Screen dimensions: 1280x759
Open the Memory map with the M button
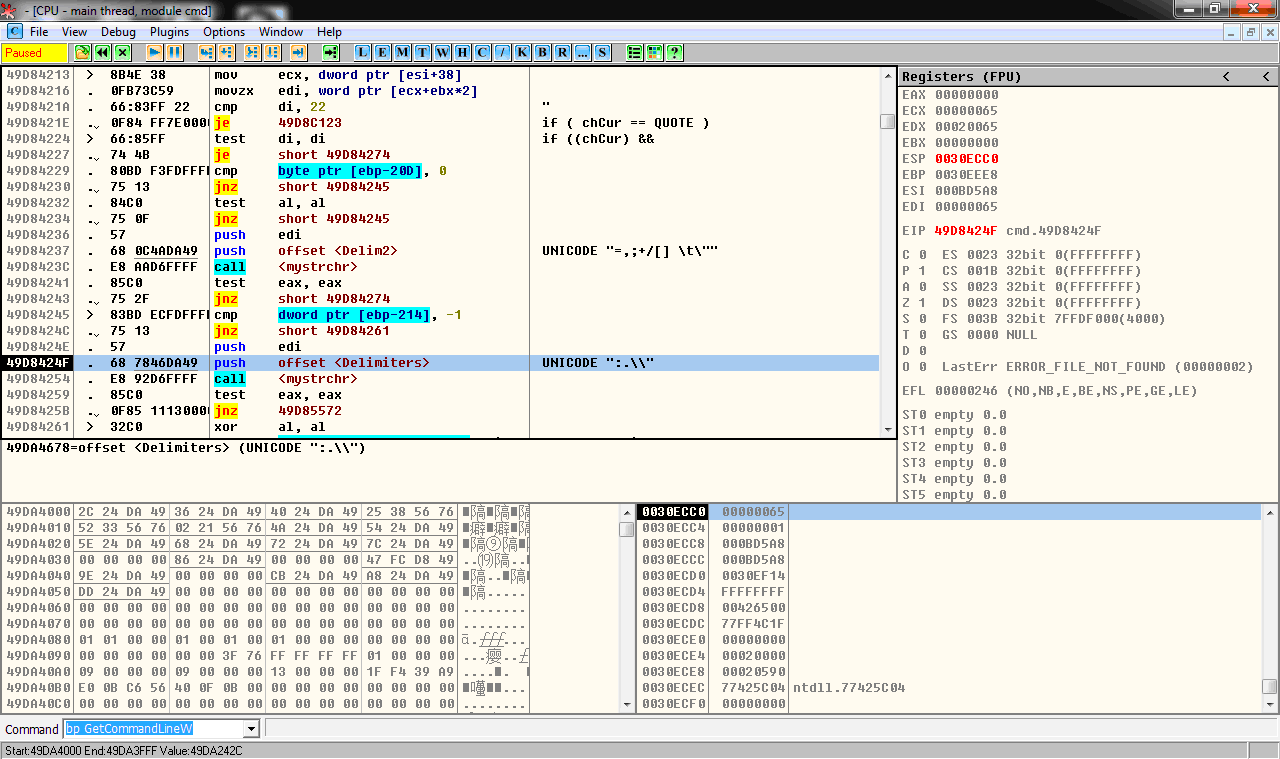pyautogui.click(x=402, y=52)
